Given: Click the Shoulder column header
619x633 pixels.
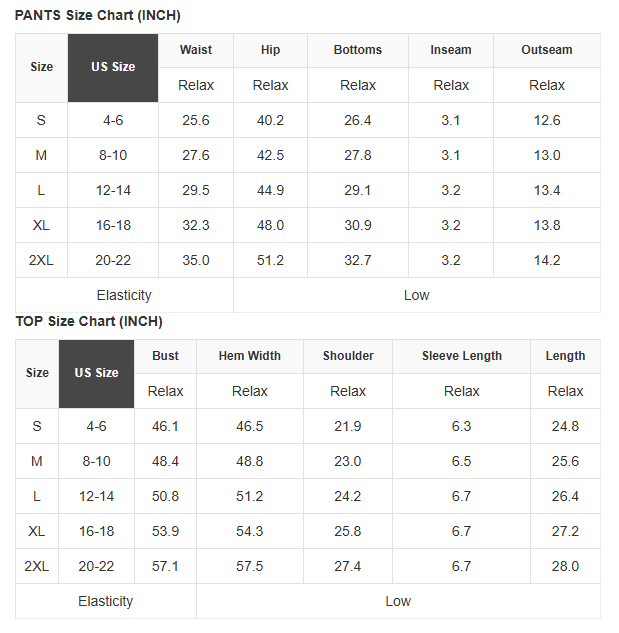Looking at the screenshot, I should (x=348, y=356).
